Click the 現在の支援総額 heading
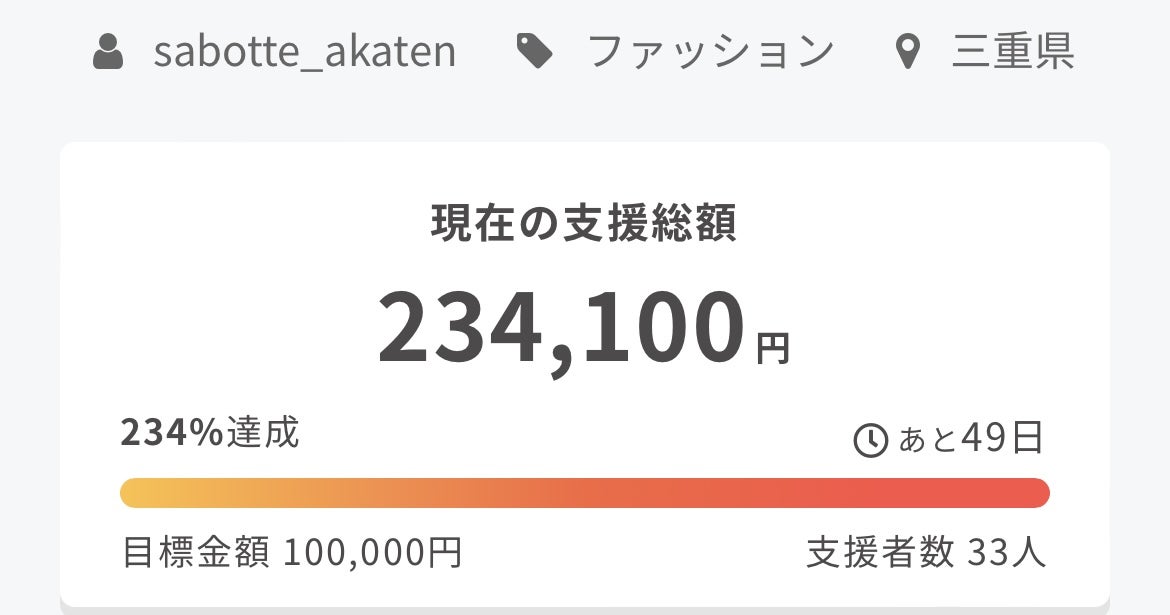1170x615 pixels. coord(584,224)
